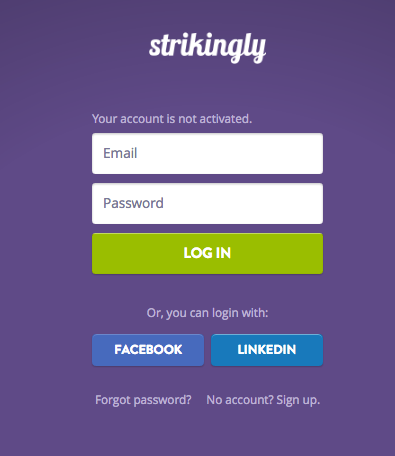
Task: Go to homepage via strikingly wordmark
Action: (x=207, y=48)
